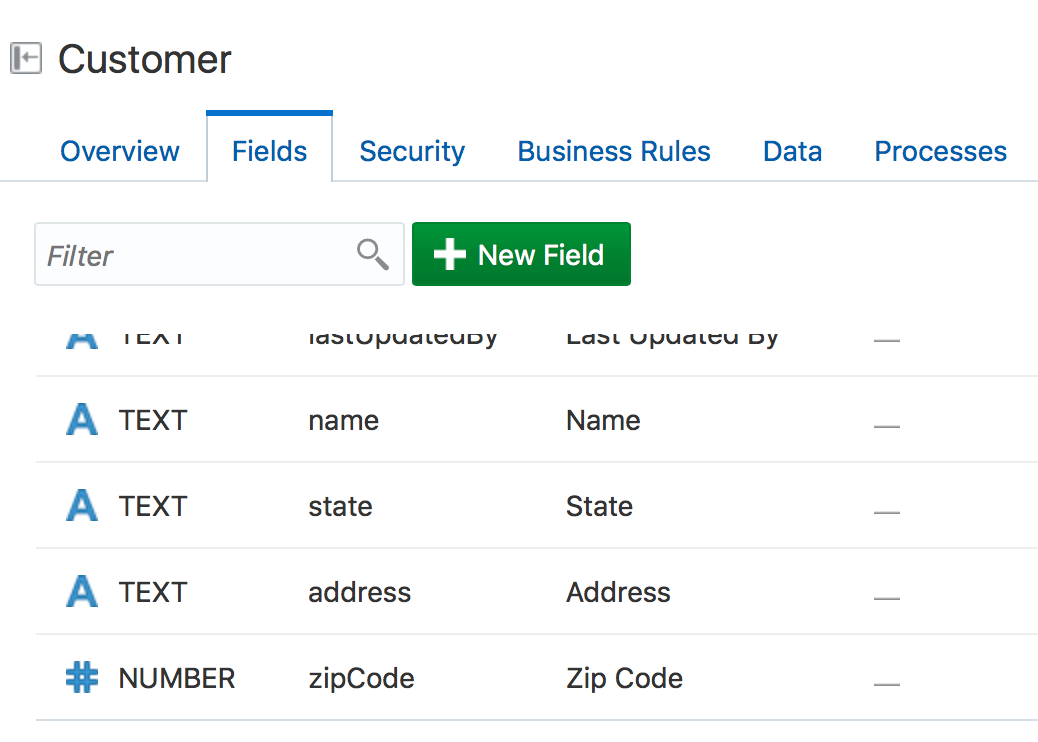Click the plus icon on the New Field button

449,254
